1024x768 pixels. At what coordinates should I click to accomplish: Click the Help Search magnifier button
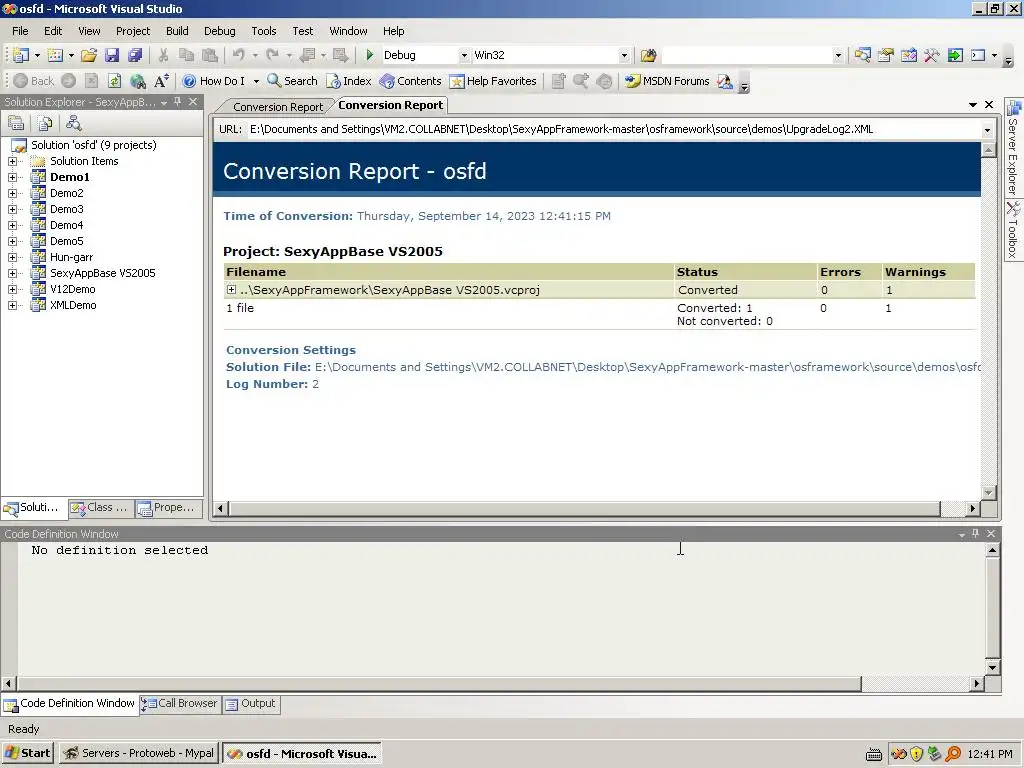[292, 81]
